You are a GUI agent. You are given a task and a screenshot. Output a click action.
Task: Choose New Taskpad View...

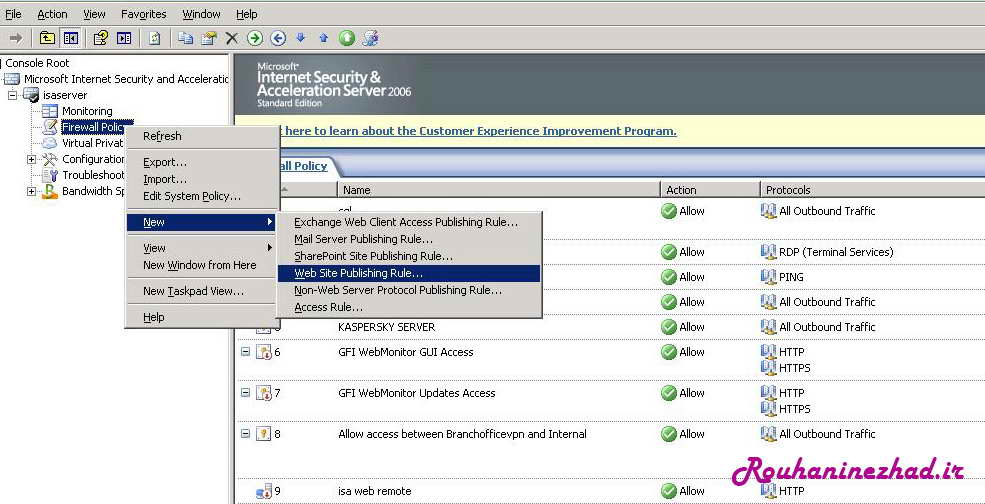[x=202, y=291]
